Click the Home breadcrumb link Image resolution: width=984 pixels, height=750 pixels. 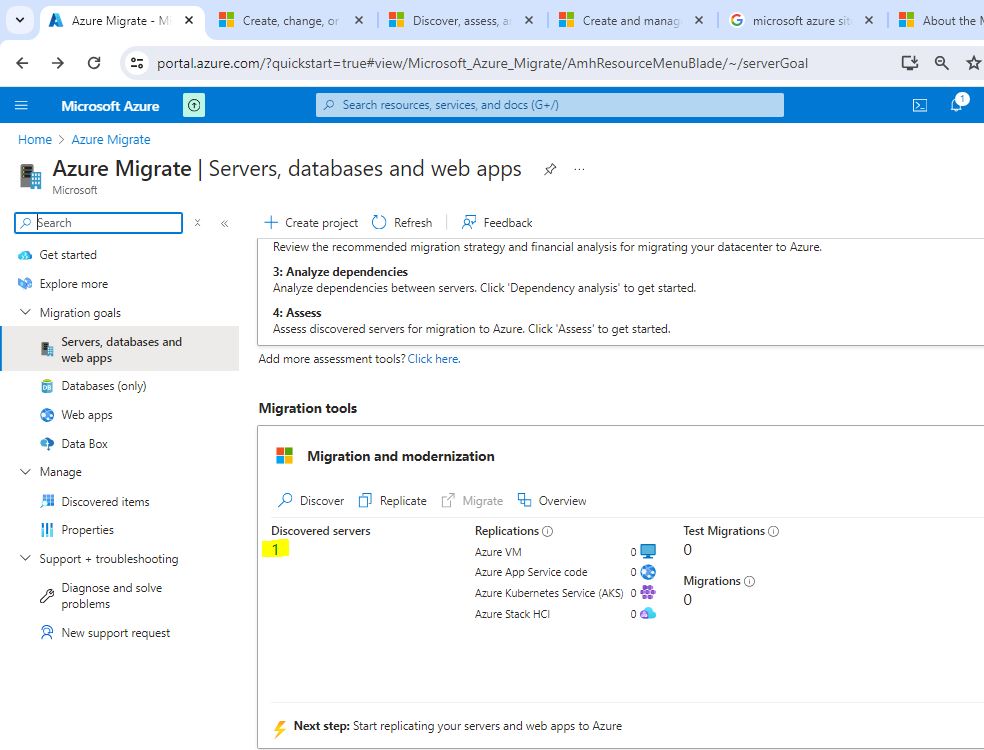tap(35, 140)
